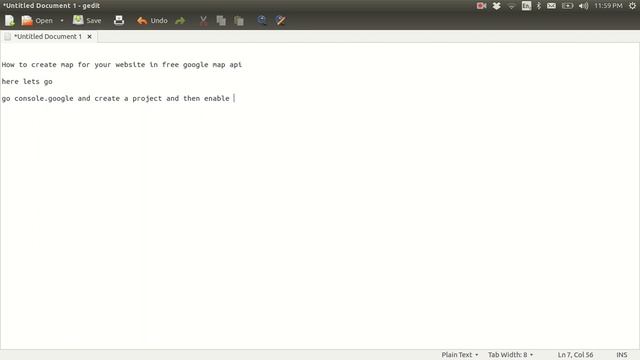
Task: Toggle the INS insert mode indicator
Action: point(622,355)
